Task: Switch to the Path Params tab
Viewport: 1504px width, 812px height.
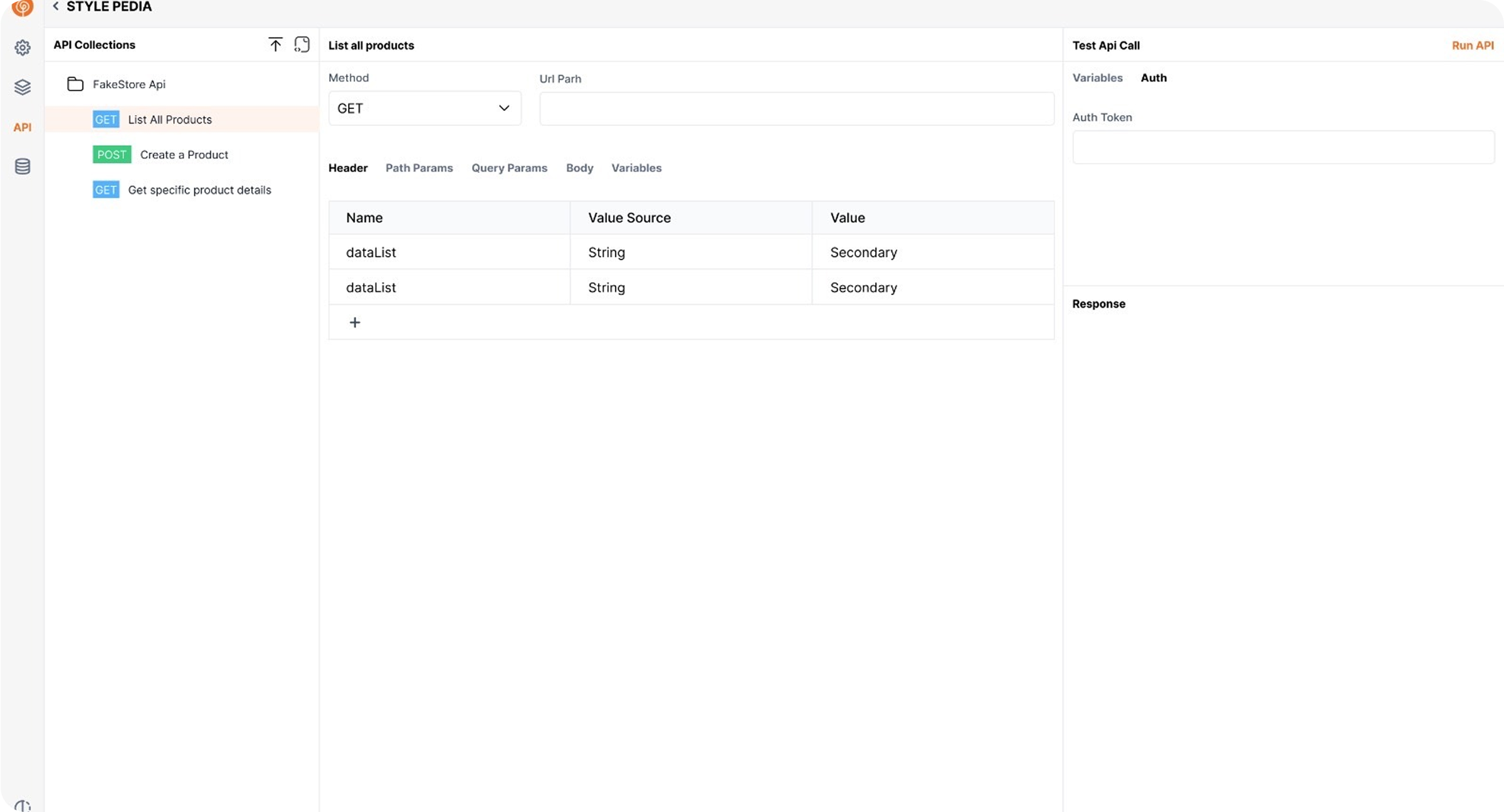Action: (x=419, y=168)
